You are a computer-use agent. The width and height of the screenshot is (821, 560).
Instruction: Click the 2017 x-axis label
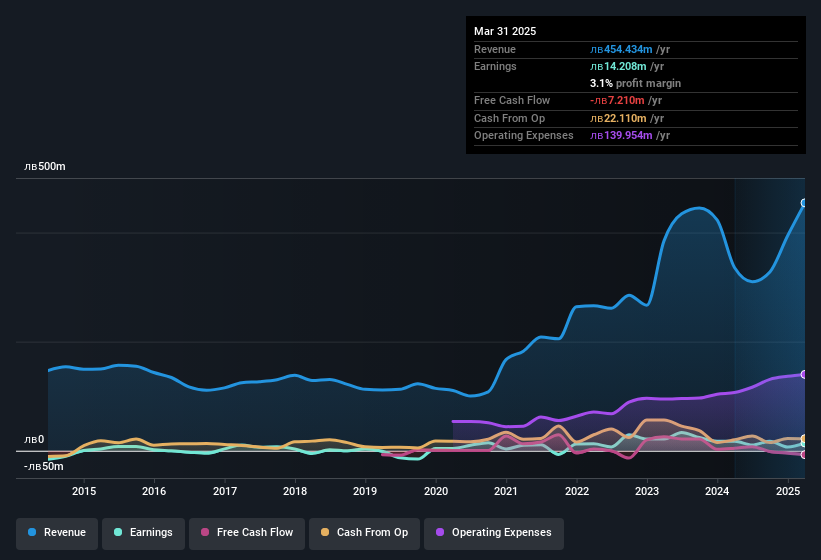coord(225,491)
